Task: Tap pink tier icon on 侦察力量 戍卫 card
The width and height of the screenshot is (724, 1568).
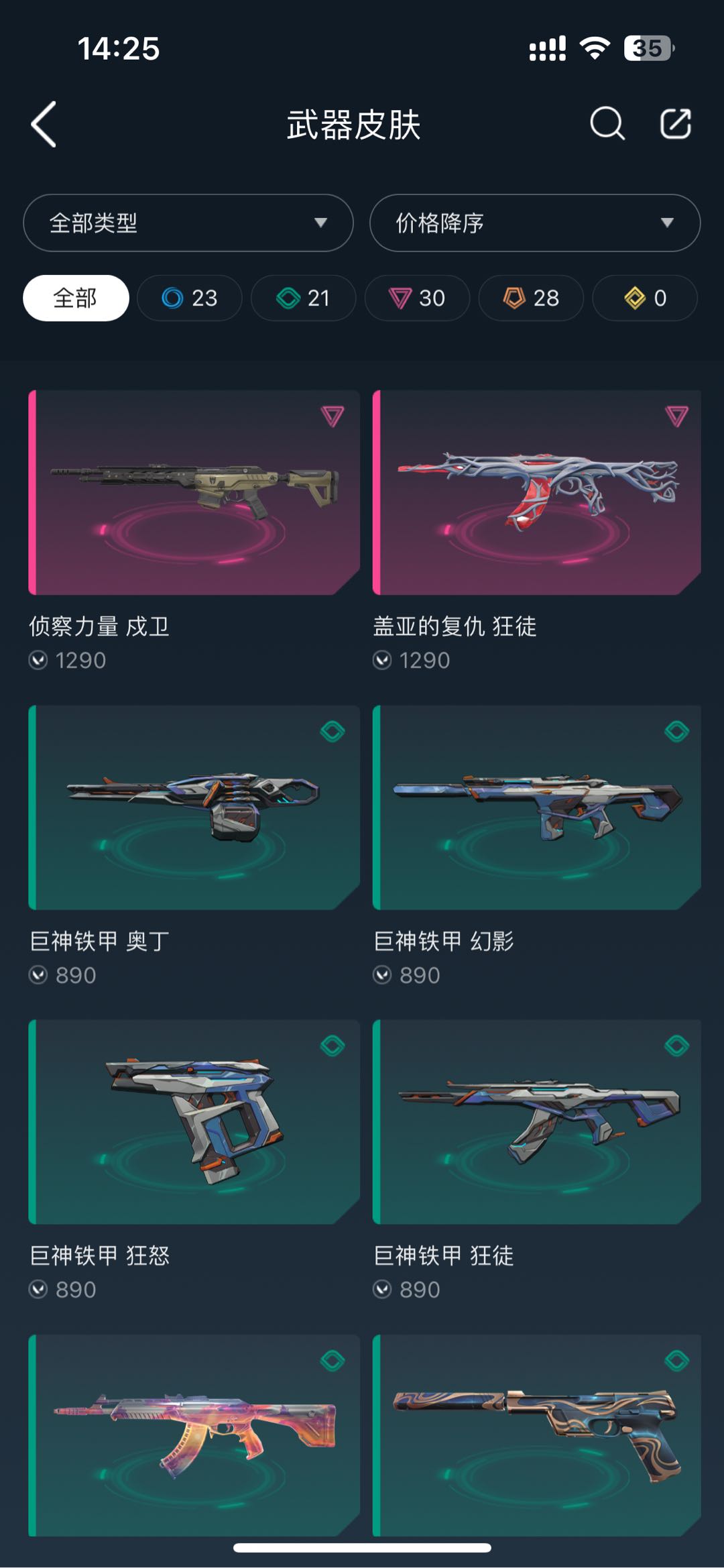Action: click(333, 416)
